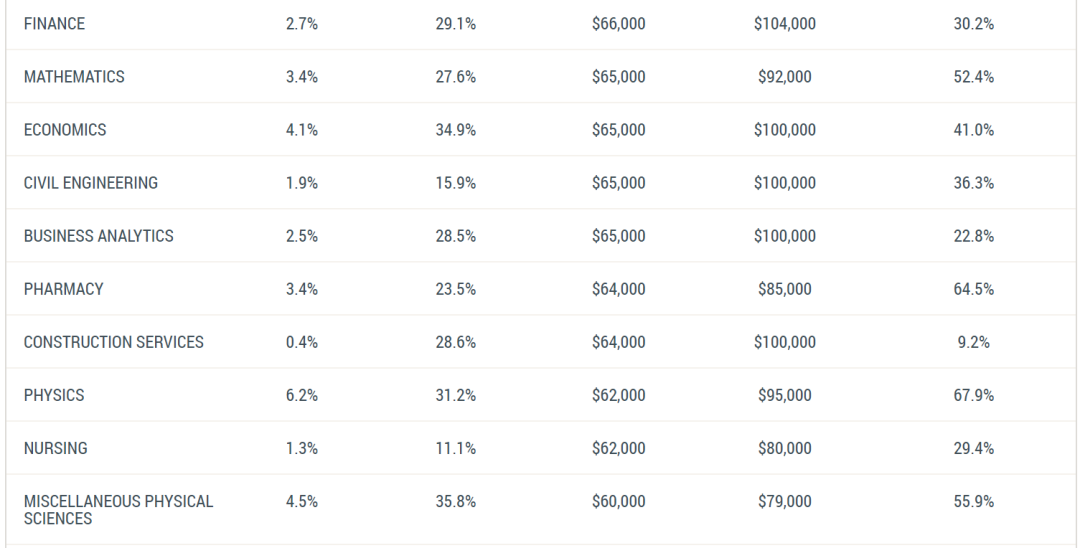Click the 22.8% value for Business Analytics
Viewport: 1080px width, 548px height.
tap(973, 236)
